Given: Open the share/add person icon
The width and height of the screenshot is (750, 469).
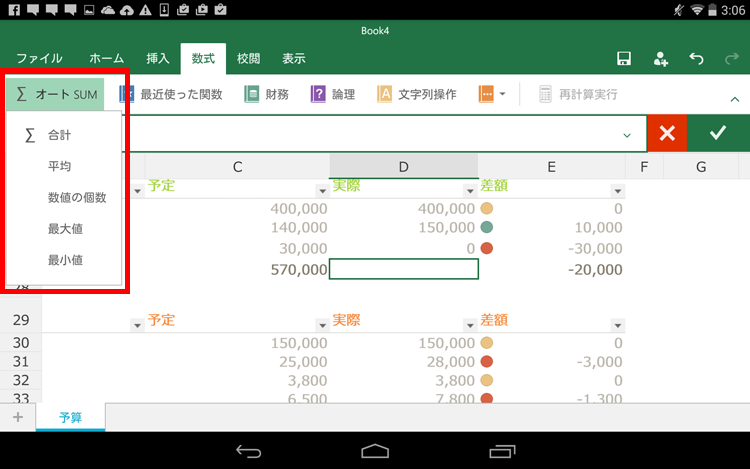Looking at the screenshot, I should pos(660,59).
